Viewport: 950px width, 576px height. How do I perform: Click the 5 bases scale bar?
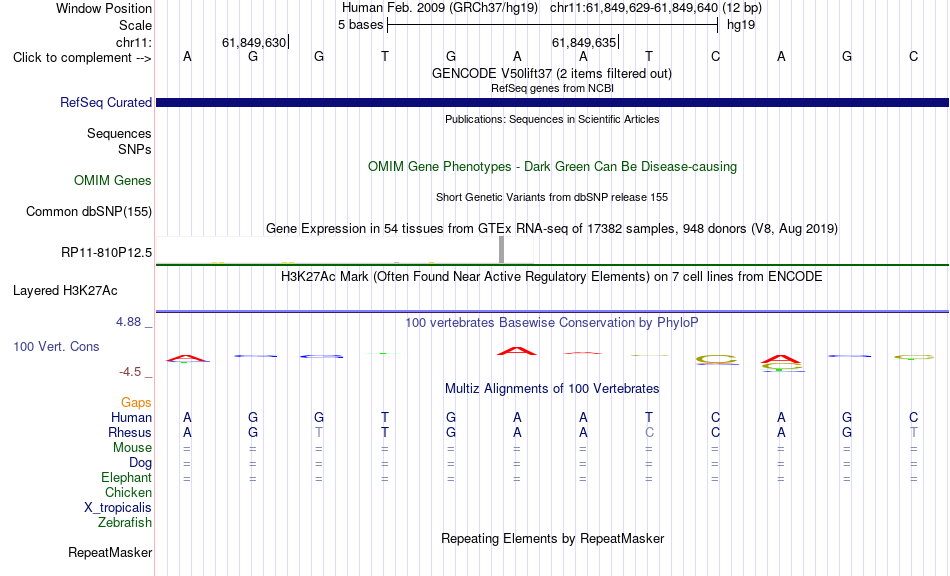(x=553, y=25)
